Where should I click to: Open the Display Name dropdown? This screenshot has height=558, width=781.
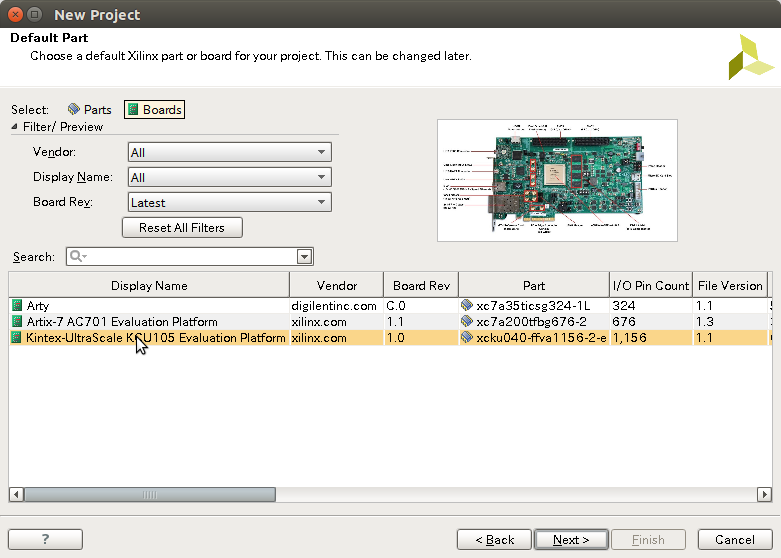[230, 177]
